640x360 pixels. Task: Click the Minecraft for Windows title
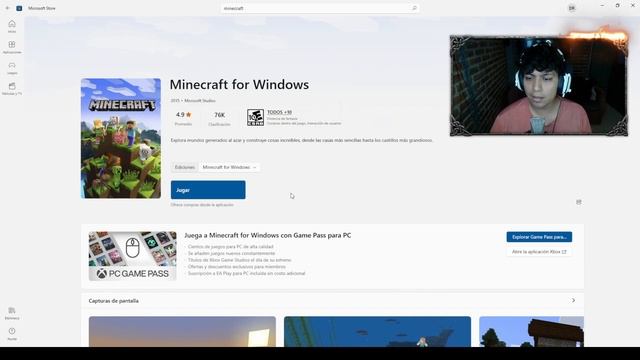[239, 84]
